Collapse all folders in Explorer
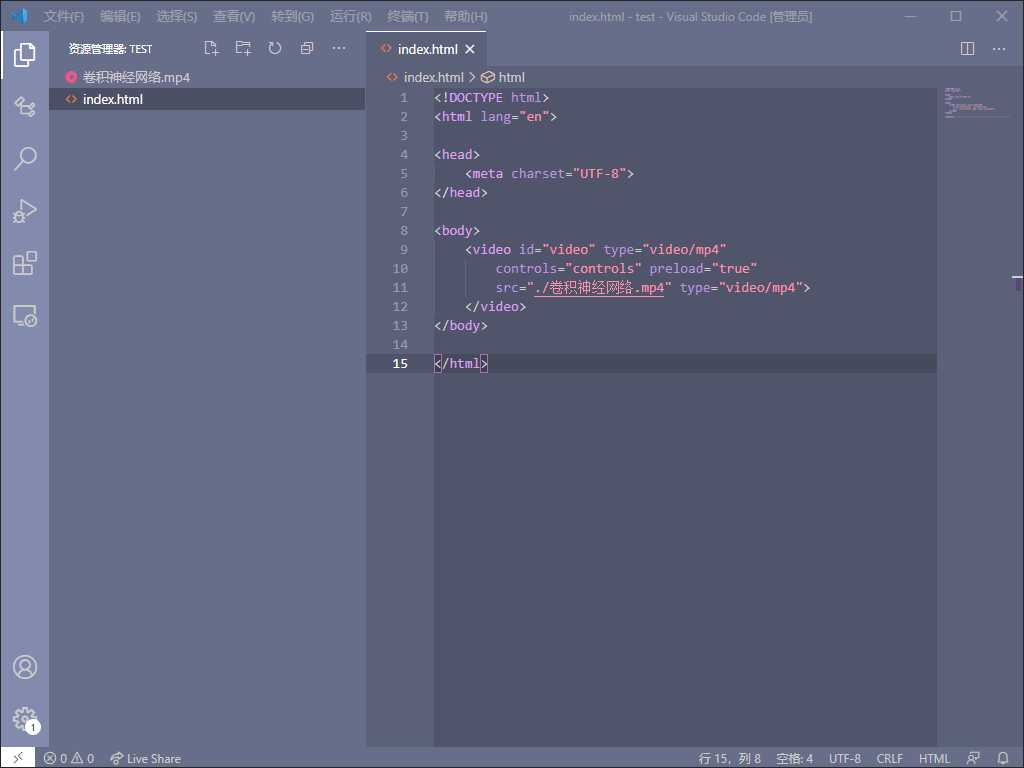The width and height of the screenshot is (1024, 768). 307,47
